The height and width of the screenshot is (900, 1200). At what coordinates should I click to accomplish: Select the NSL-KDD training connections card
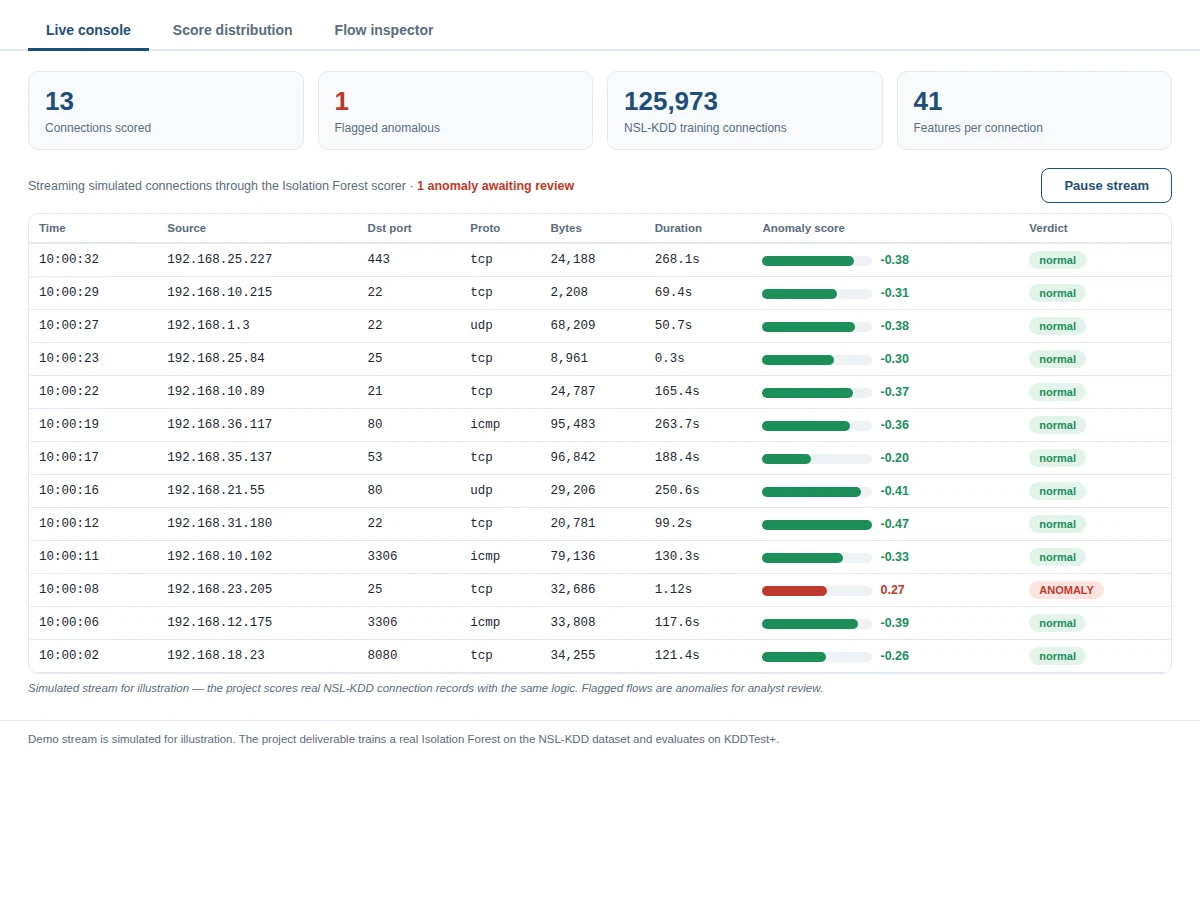point(745,110)
